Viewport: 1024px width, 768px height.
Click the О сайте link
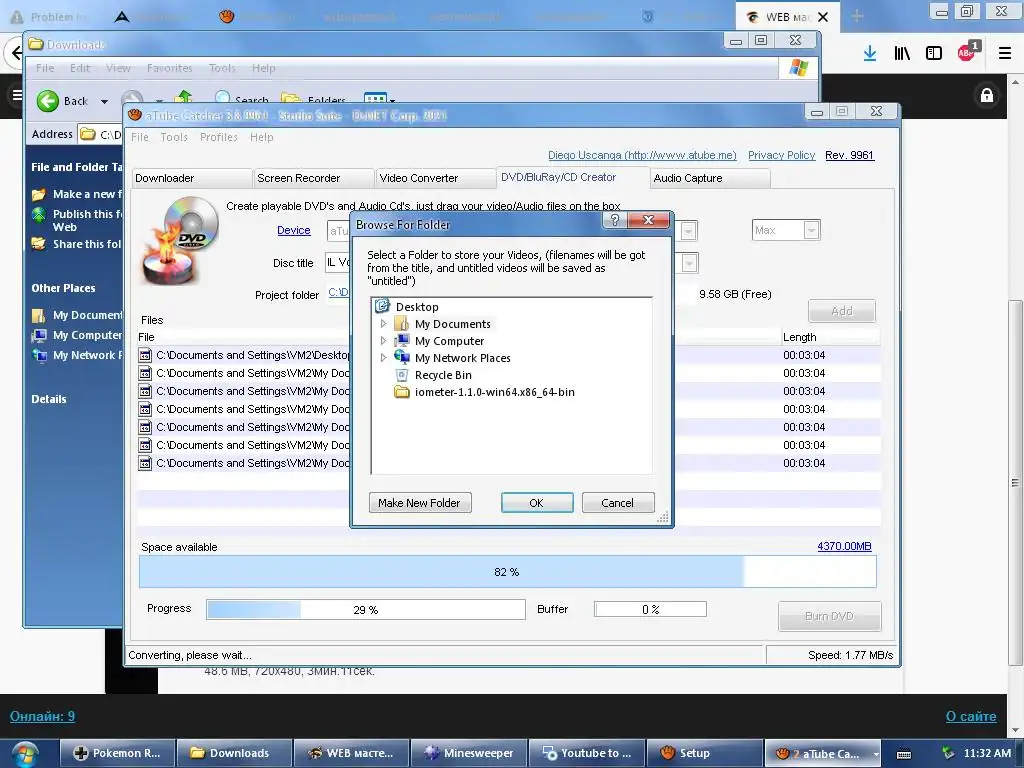(x=971, y=716)
